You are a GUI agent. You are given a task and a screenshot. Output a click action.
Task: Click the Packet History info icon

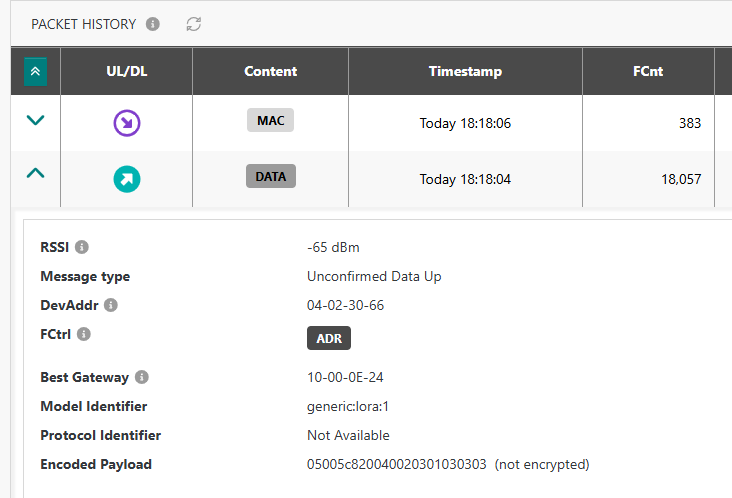point(152,23)
